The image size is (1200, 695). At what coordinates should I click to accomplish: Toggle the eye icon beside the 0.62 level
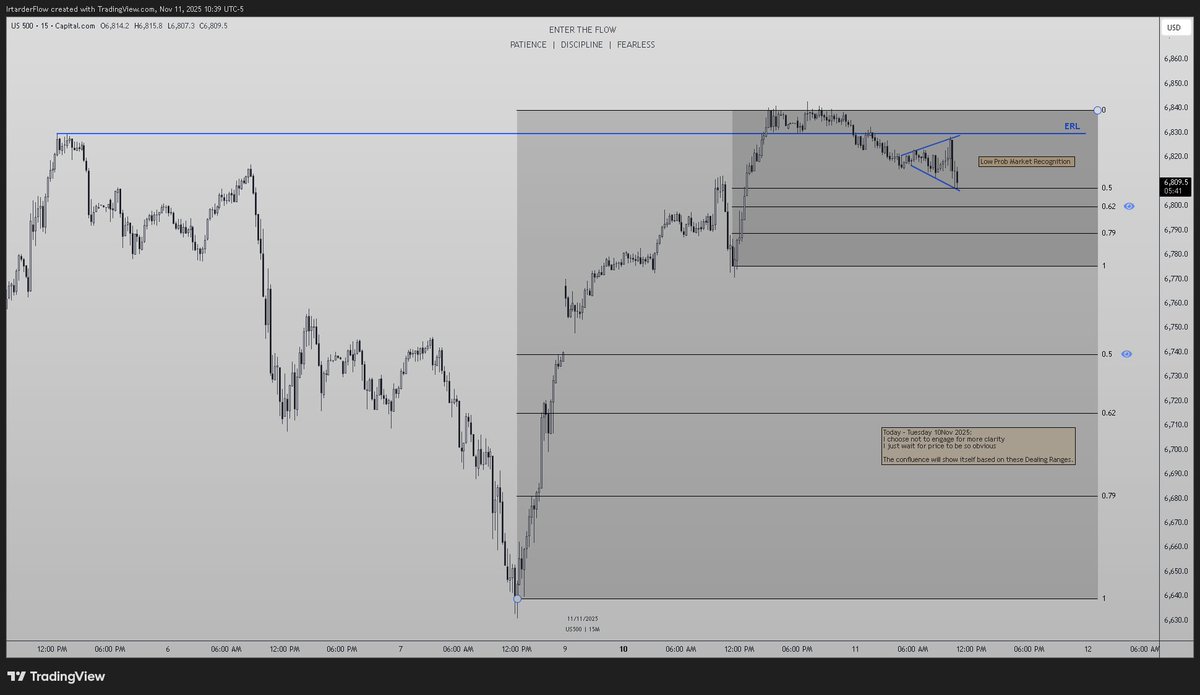pyautogui.click(x=1129, y=205)
